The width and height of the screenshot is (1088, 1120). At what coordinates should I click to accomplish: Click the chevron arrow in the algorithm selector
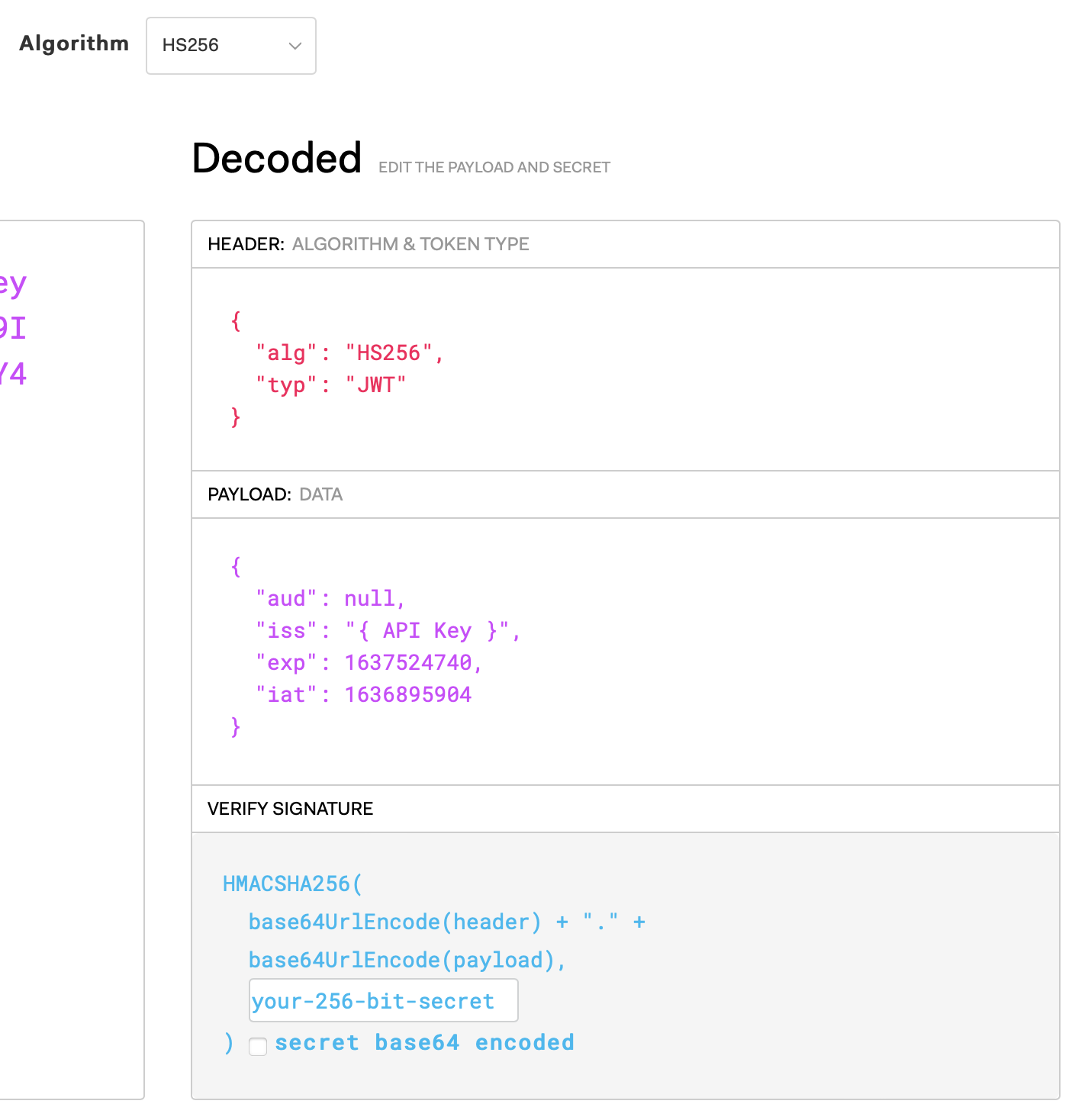[x=295, y=47]
